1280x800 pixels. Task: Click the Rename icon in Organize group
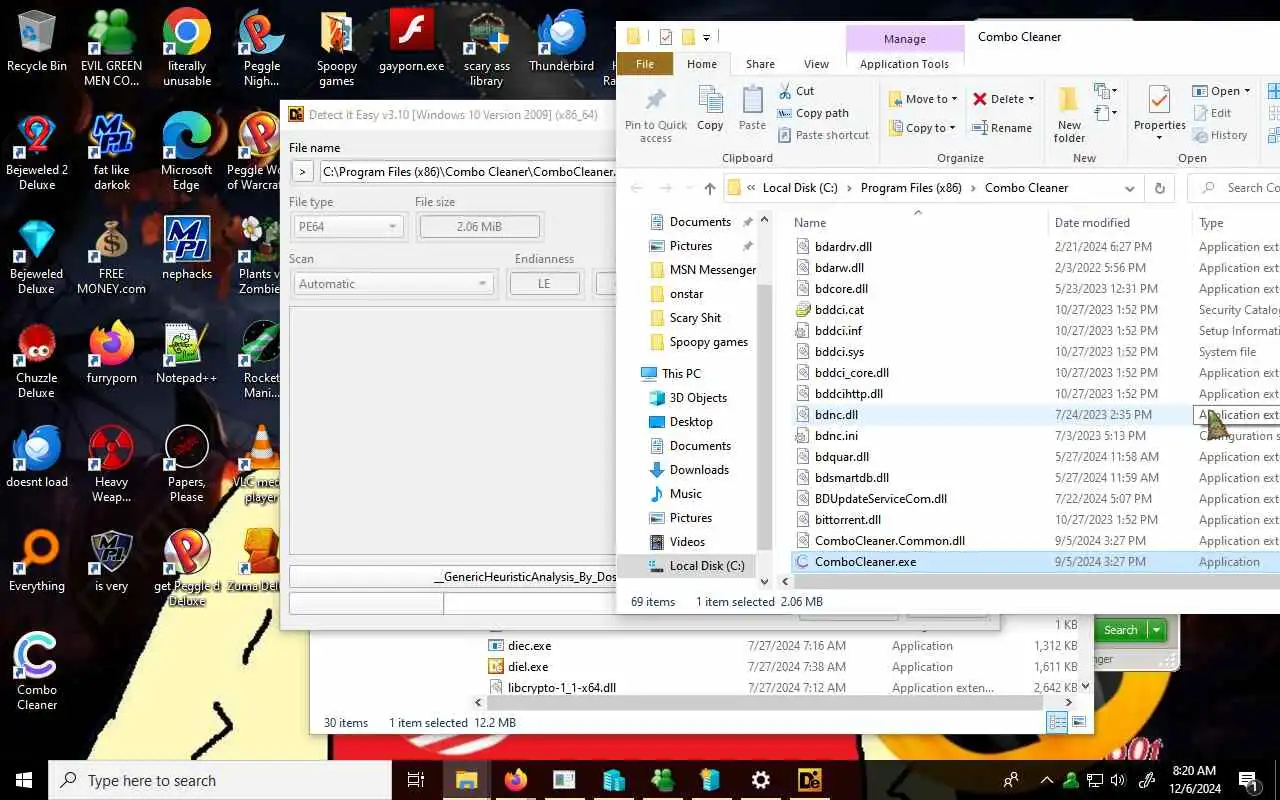click(x=1003, y=128)
